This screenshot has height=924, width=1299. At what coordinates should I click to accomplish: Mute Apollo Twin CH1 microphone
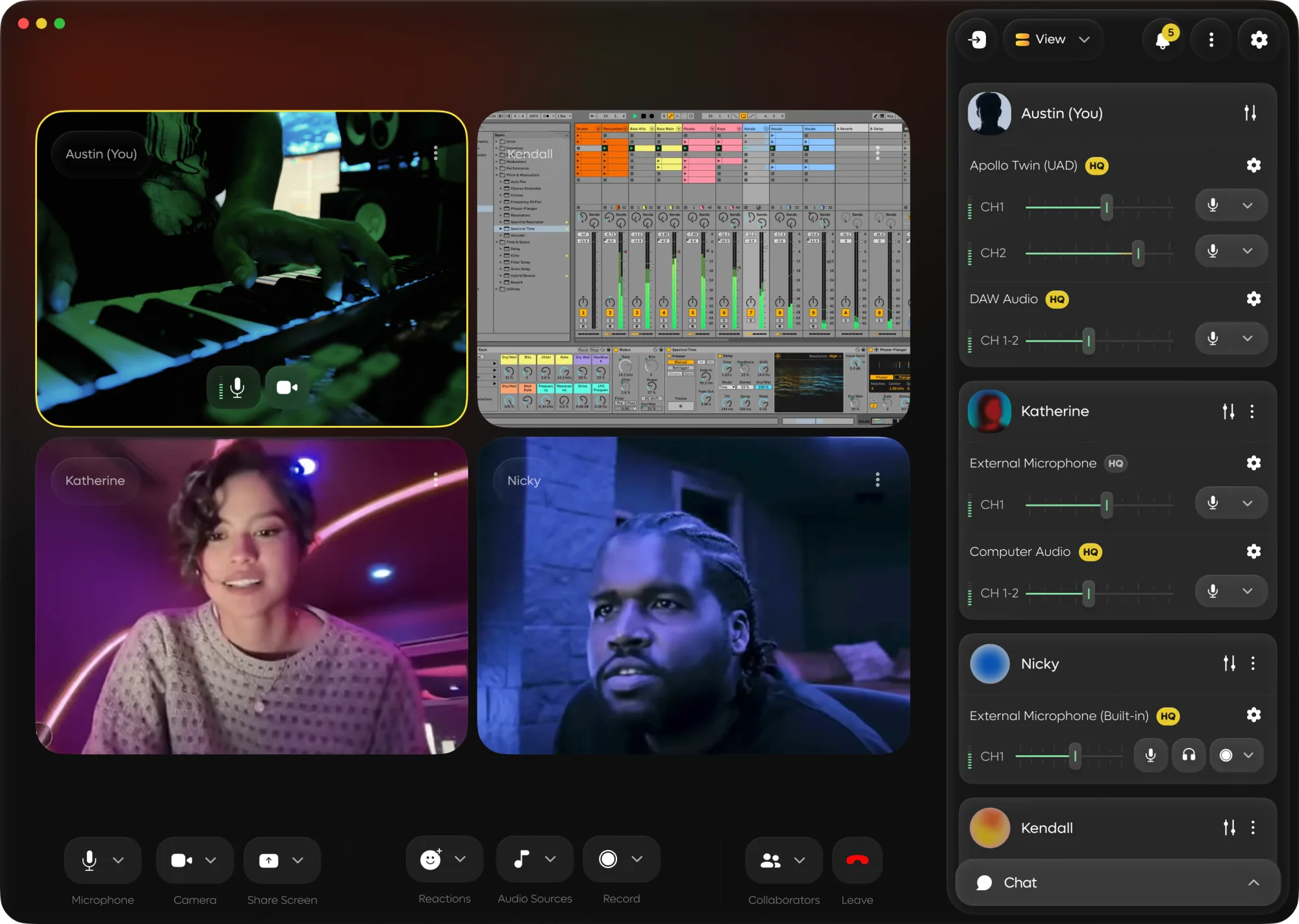(1213, 205)
